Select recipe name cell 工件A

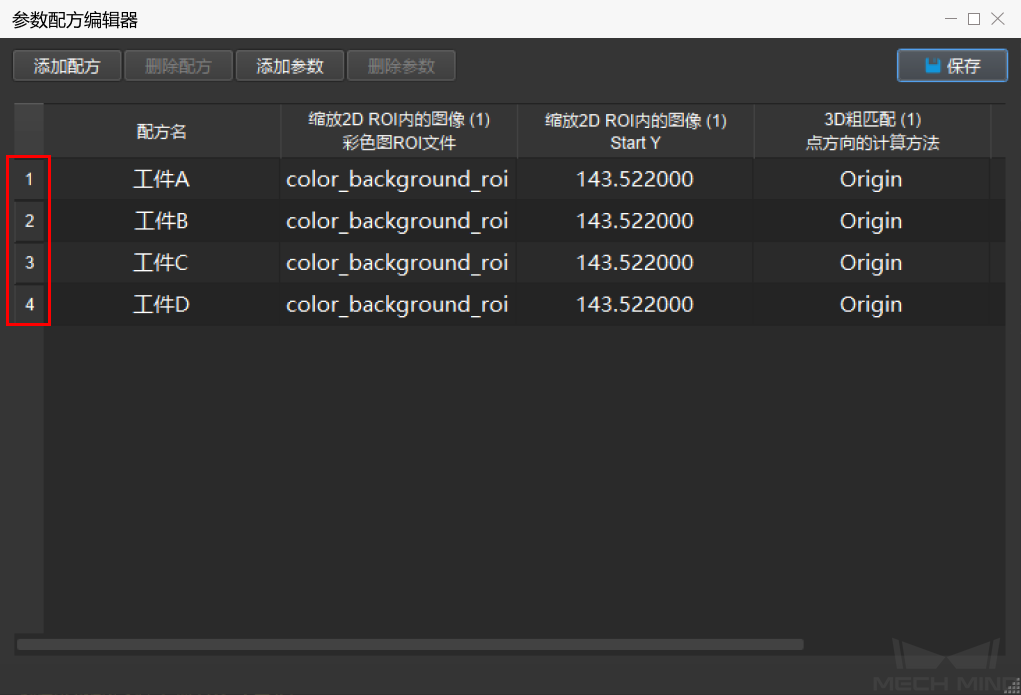pos(161,179)
